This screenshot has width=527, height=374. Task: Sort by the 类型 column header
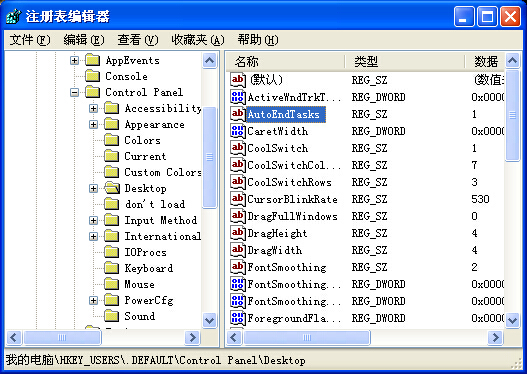click(x=405, y=61)
